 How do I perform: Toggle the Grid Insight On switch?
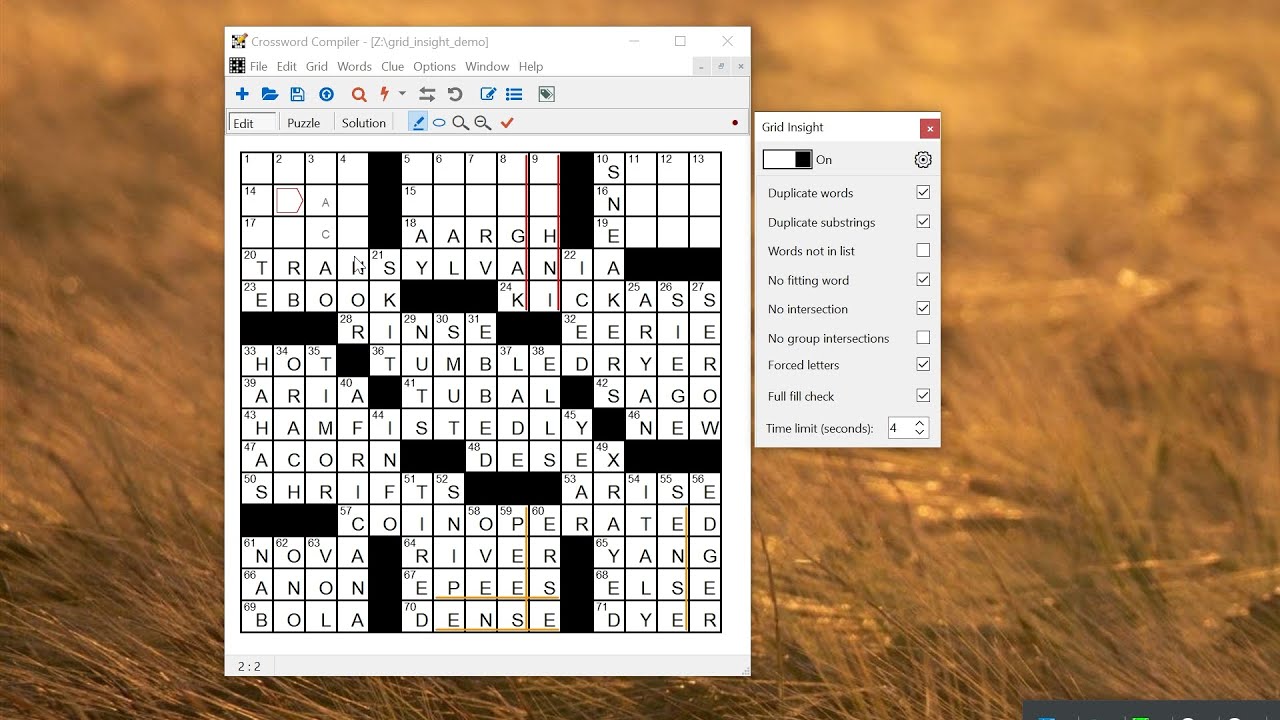click(788, 159)
